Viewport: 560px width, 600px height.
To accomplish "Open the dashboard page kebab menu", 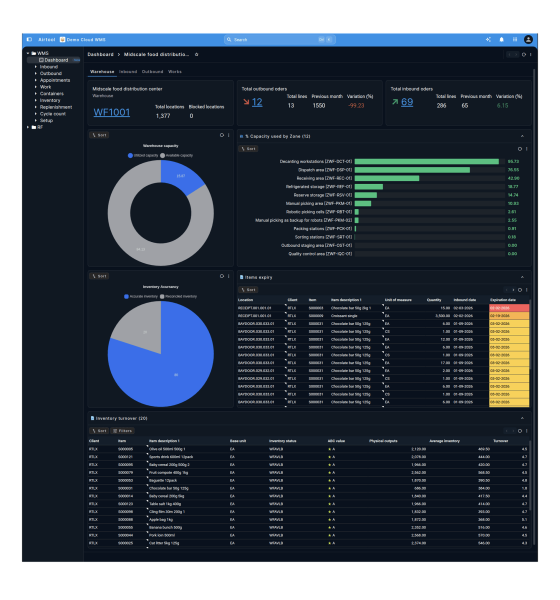I will pyautogui.click(x=530, y=55).
